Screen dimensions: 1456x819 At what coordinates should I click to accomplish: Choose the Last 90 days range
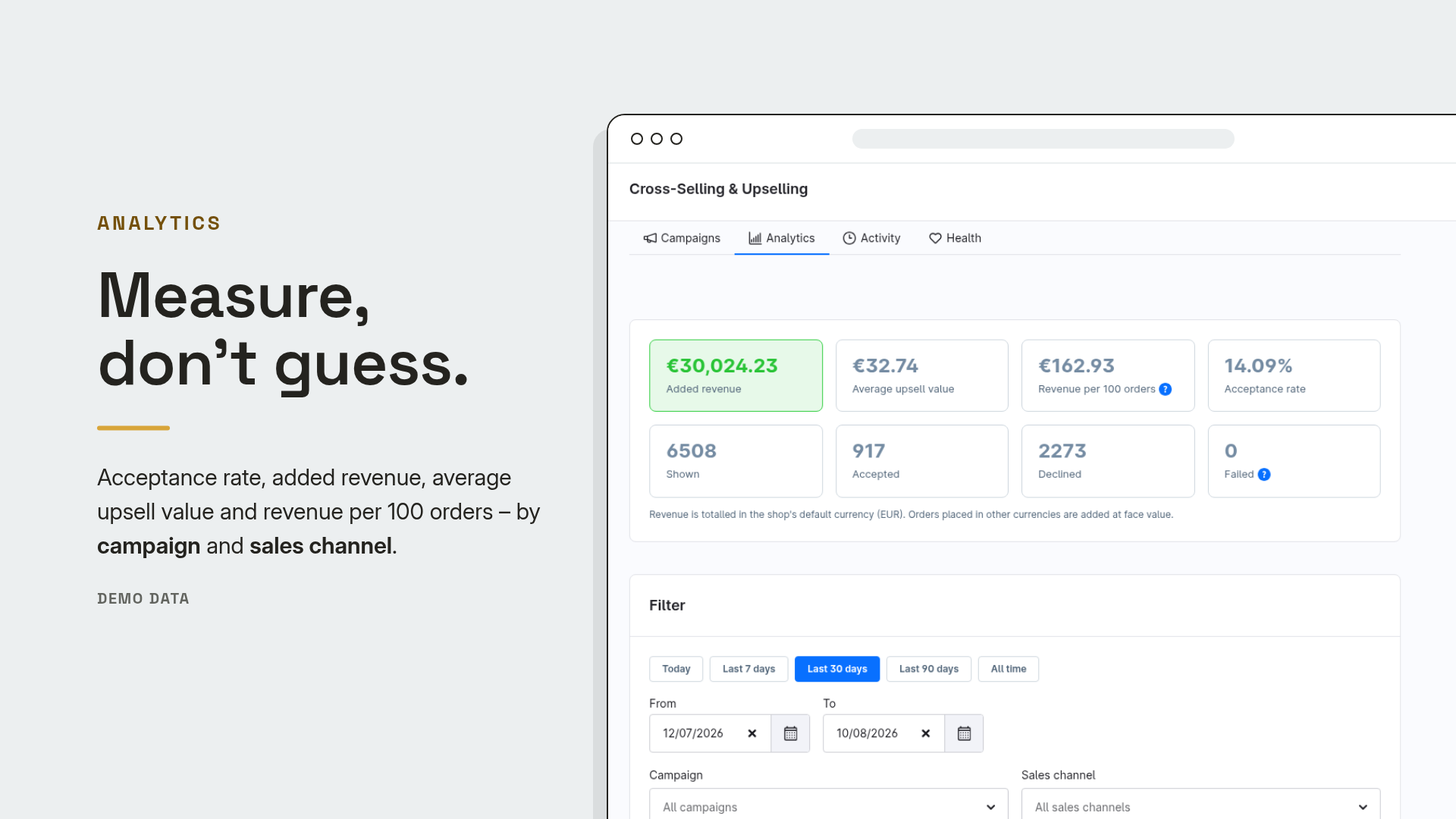(x=929, y=669)
